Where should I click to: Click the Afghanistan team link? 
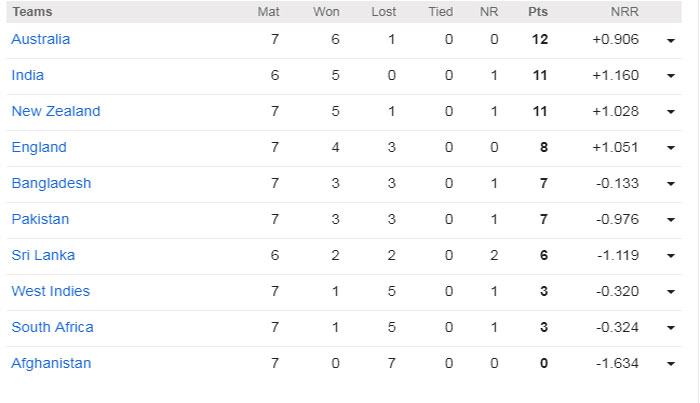pyautogui.click(x=51, y=363)
